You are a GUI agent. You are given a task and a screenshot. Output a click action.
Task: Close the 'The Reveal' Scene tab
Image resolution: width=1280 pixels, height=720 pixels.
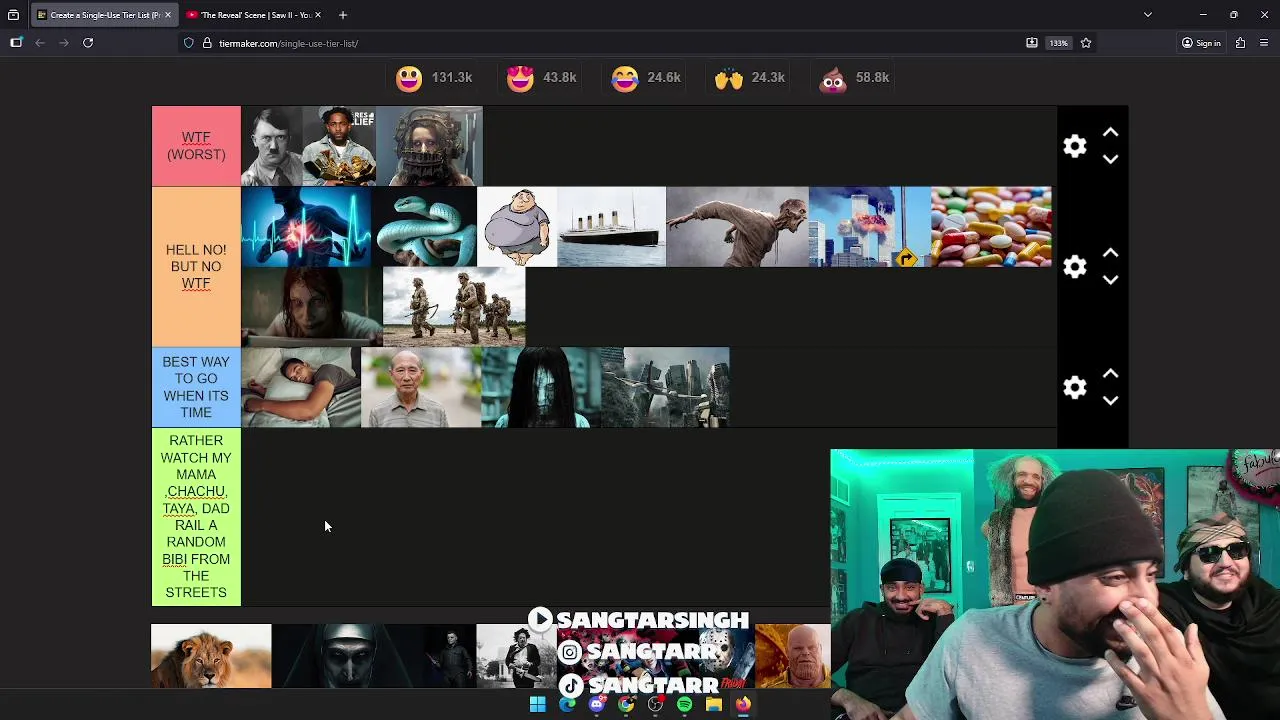[318, 15]
